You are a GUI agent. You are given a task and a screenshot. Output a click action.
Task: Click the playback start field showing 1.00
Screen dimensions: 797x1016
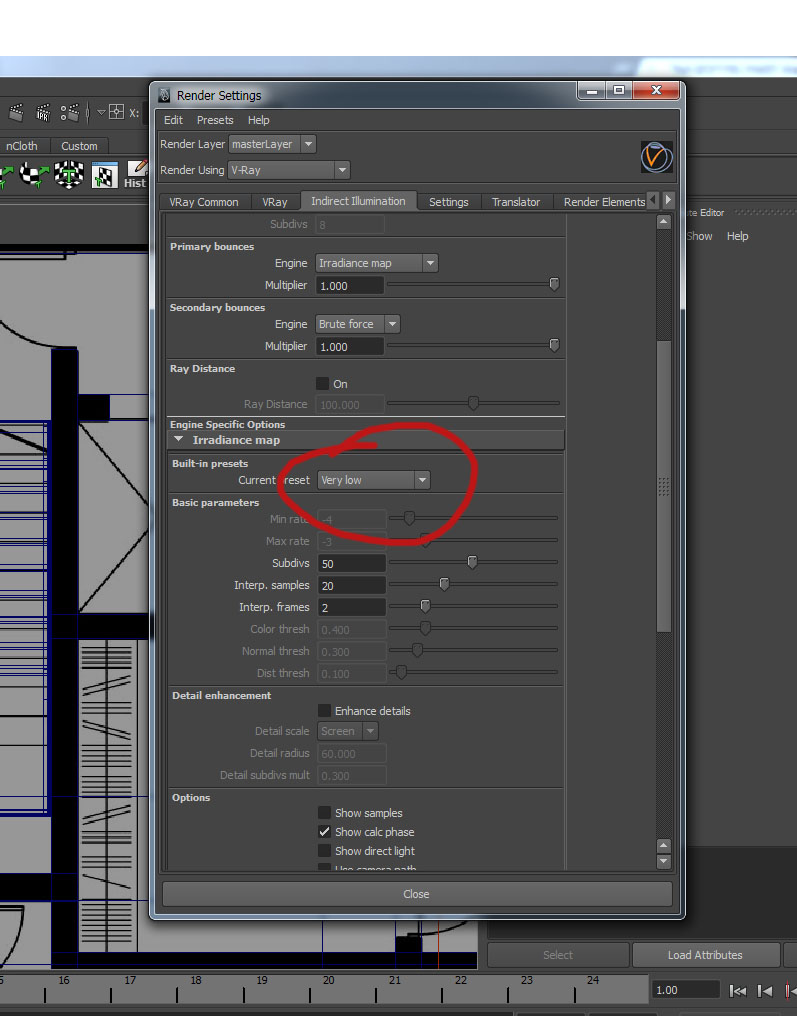(686, 990)
